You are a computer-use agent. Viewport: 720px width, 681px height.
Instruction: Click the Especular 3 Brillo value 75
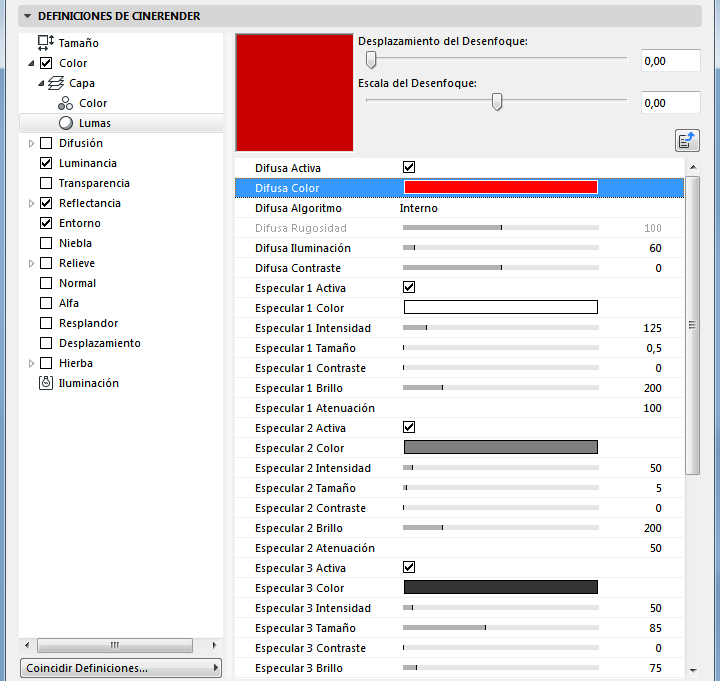[656, 668]
